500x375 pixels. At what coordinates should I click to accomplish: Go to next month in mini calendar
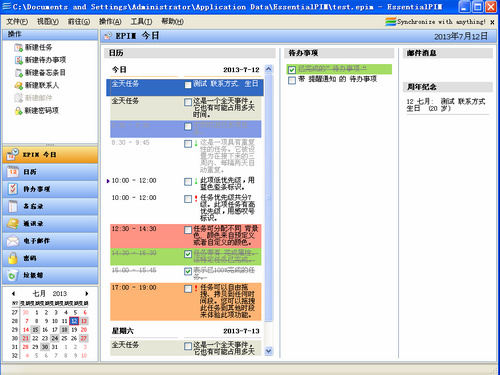click(87, 294)
